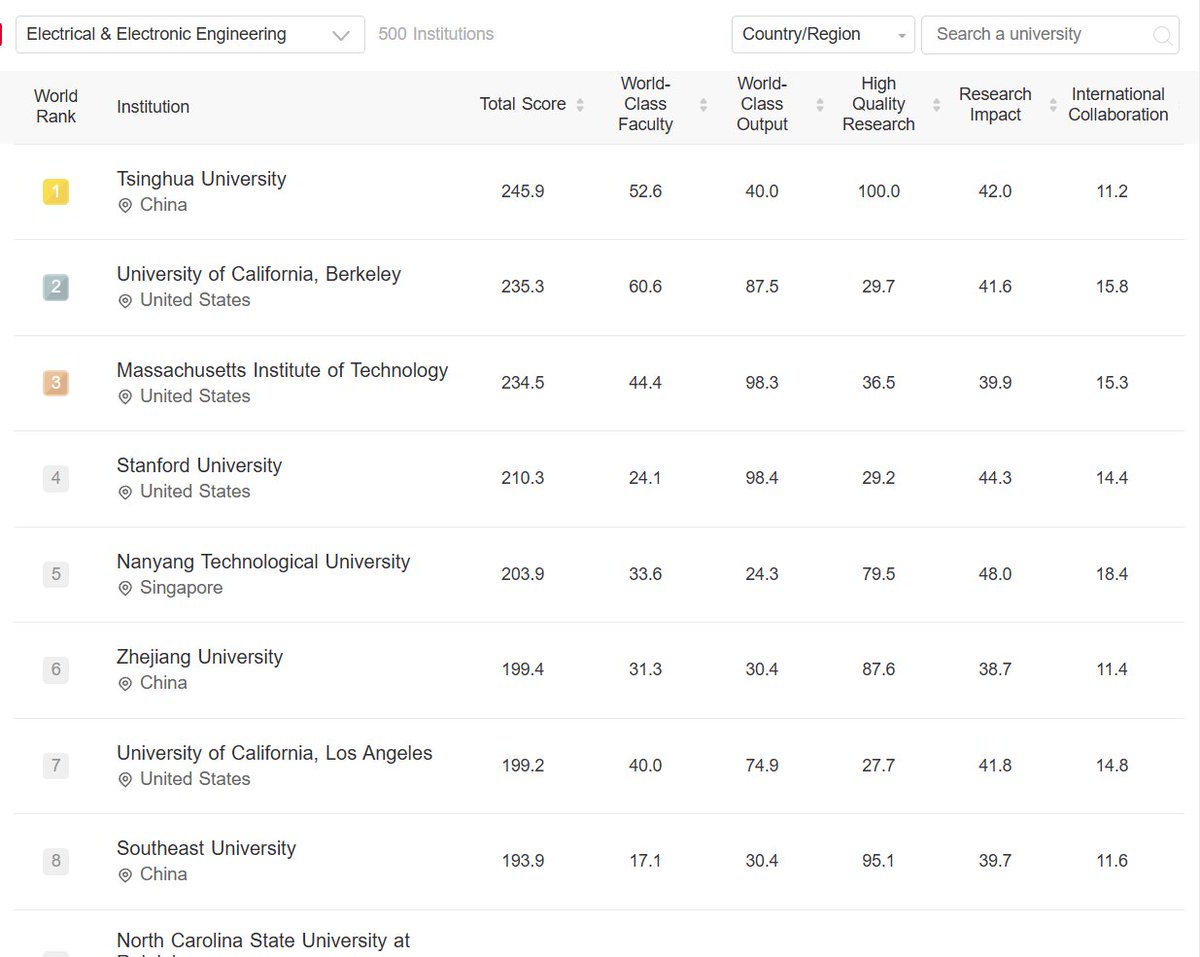Click the rank 7 badge
Viewport: 1200px width, 957px height.
(56, 766)
